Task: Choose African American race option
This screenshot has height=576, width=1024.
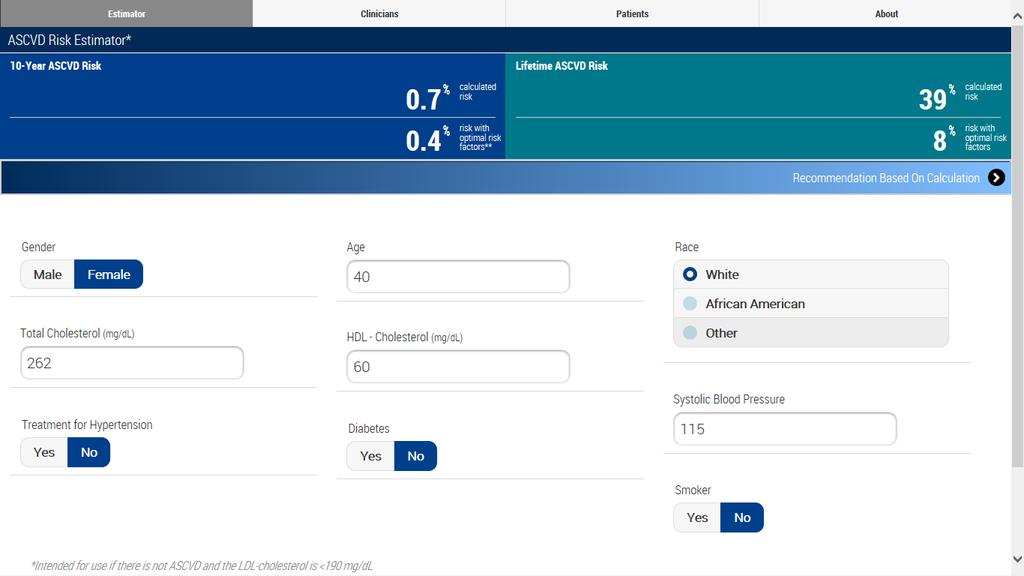Action: coord(810,304)
